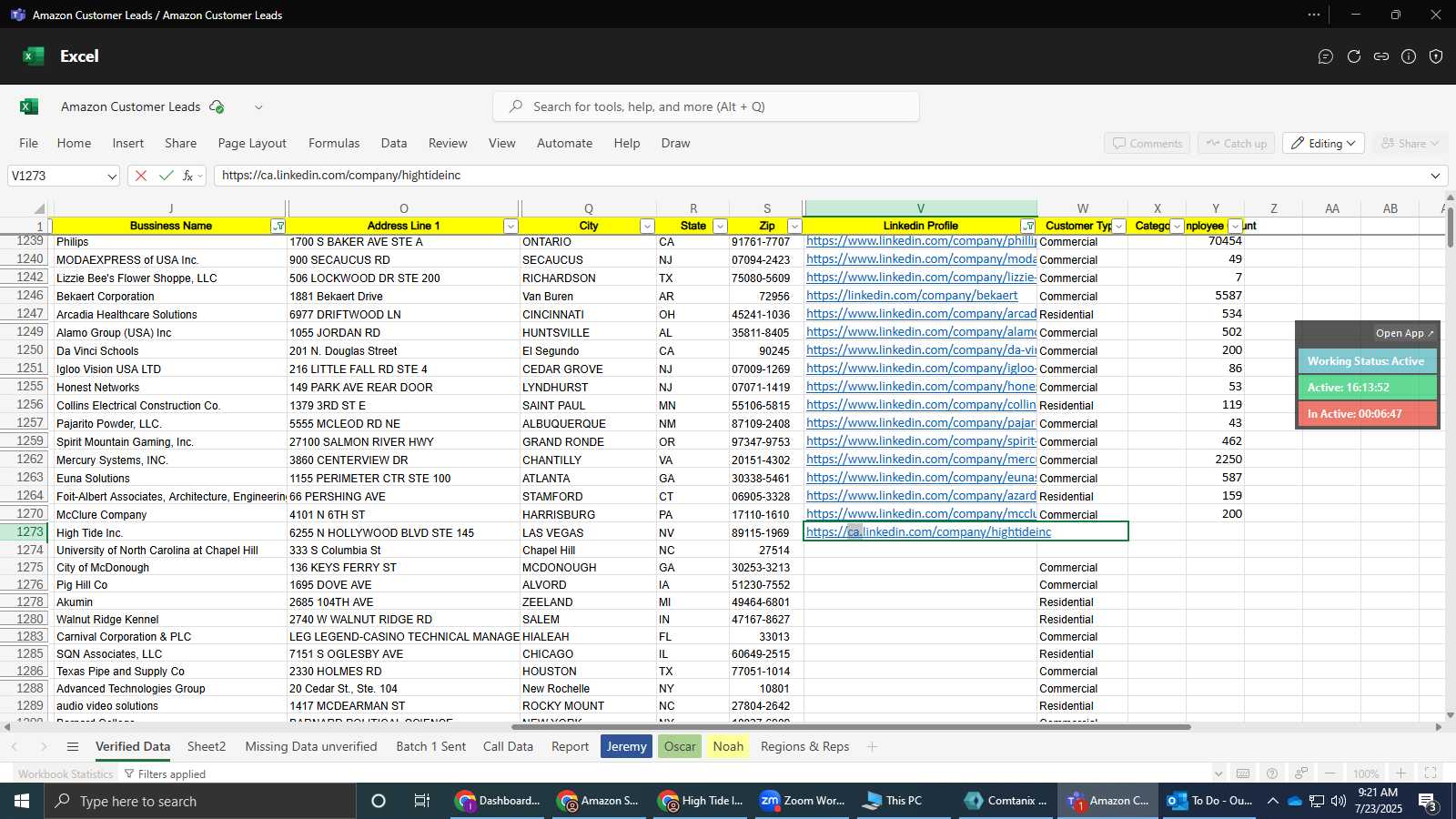Open Cortana circle on the taskbar
Image resolution: width=1456 pixels, height=819 pixels.
tap(379, 801)
